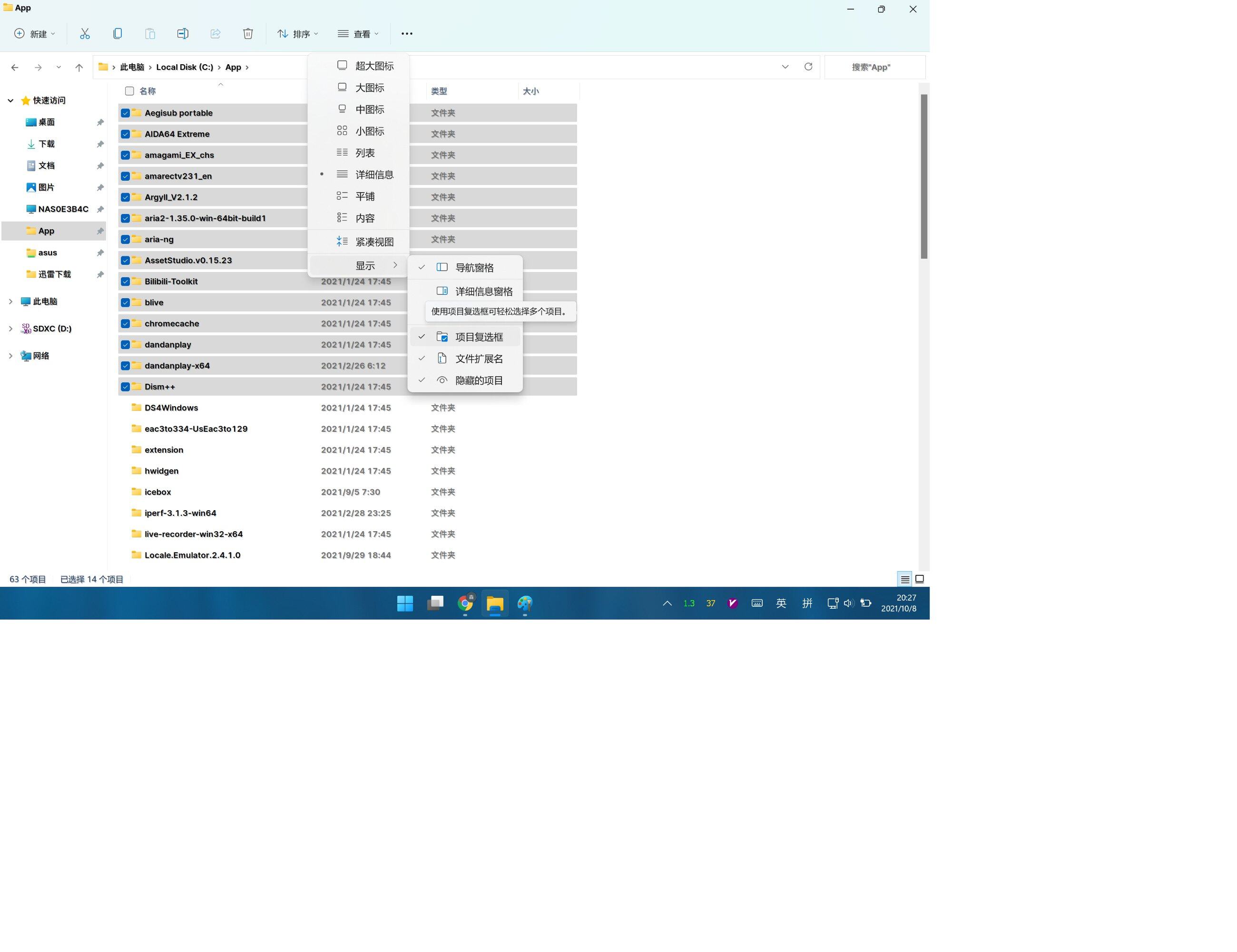This screenshot has width=1237, height=952.
Task: Open the Windows Start button
Action: coord(405,603)
